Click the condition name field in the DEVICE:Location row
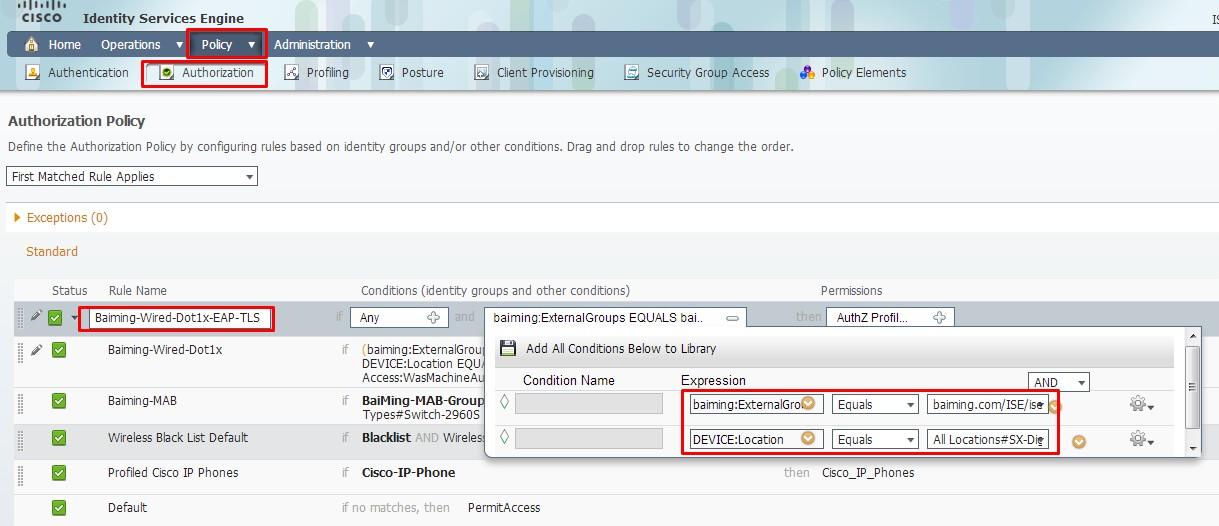 tap(589, 439)
